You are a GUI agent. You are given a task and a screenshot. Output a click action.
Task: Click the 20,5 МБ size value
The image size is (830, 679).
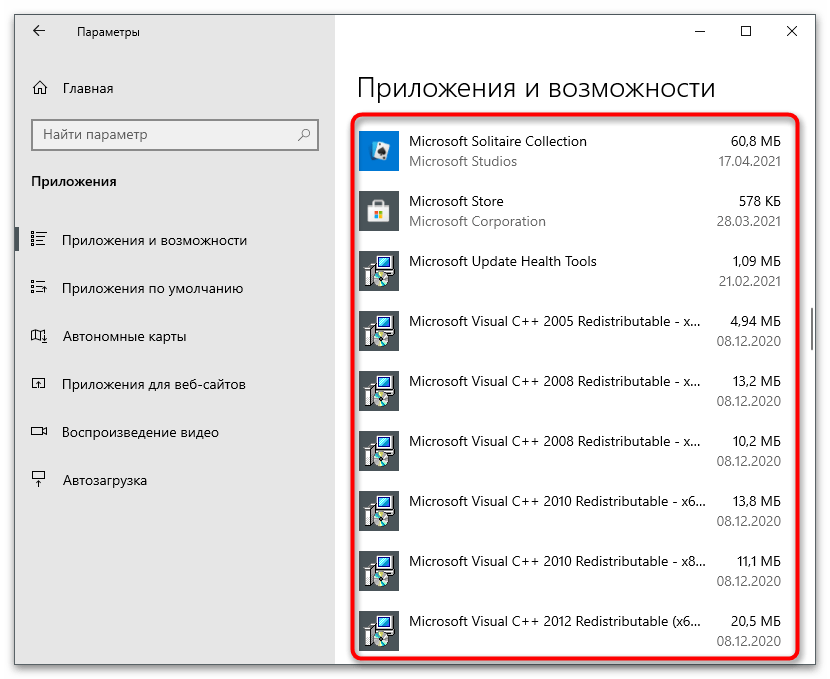coord(755,621)
